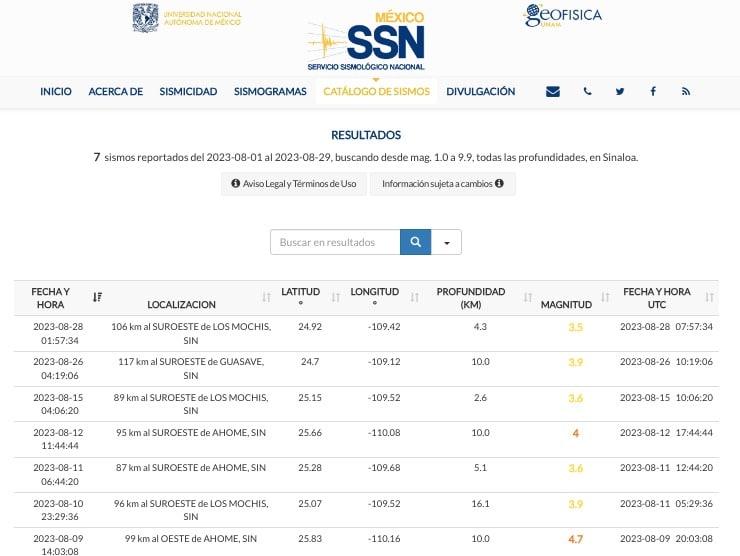The image size is (740, 556).
Task: Click magnitude 4.7 value
Action: click(x=575, y=539)
